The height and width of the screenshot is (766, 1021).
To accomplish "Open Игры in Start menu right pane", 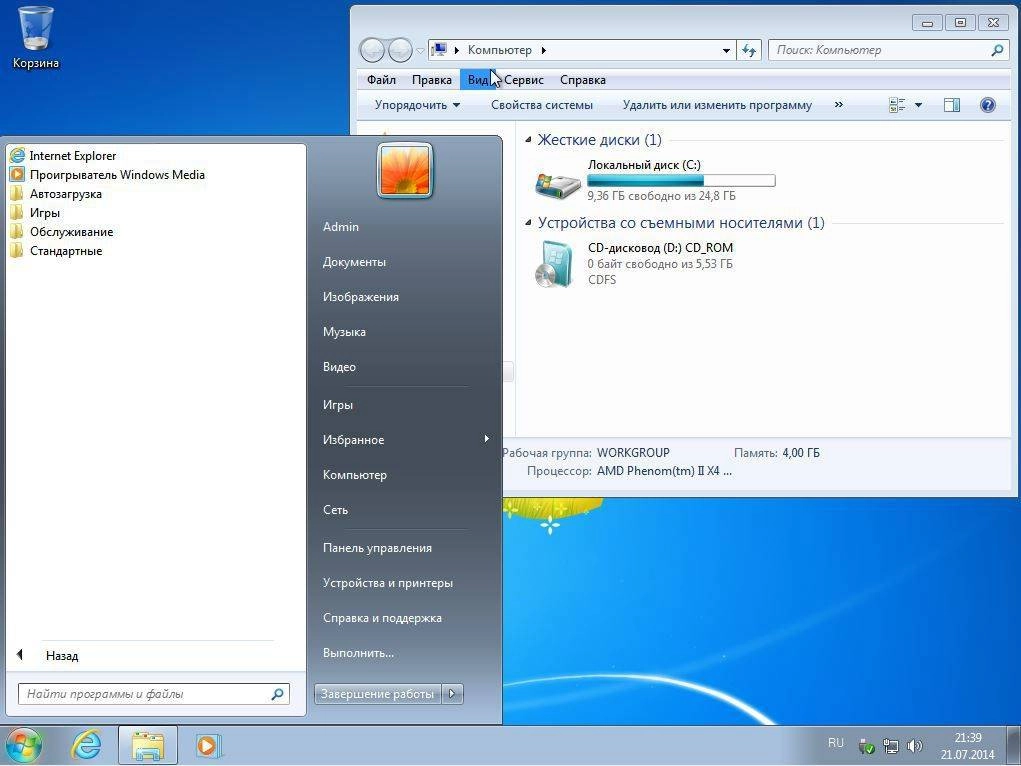I will click(338, 404).
